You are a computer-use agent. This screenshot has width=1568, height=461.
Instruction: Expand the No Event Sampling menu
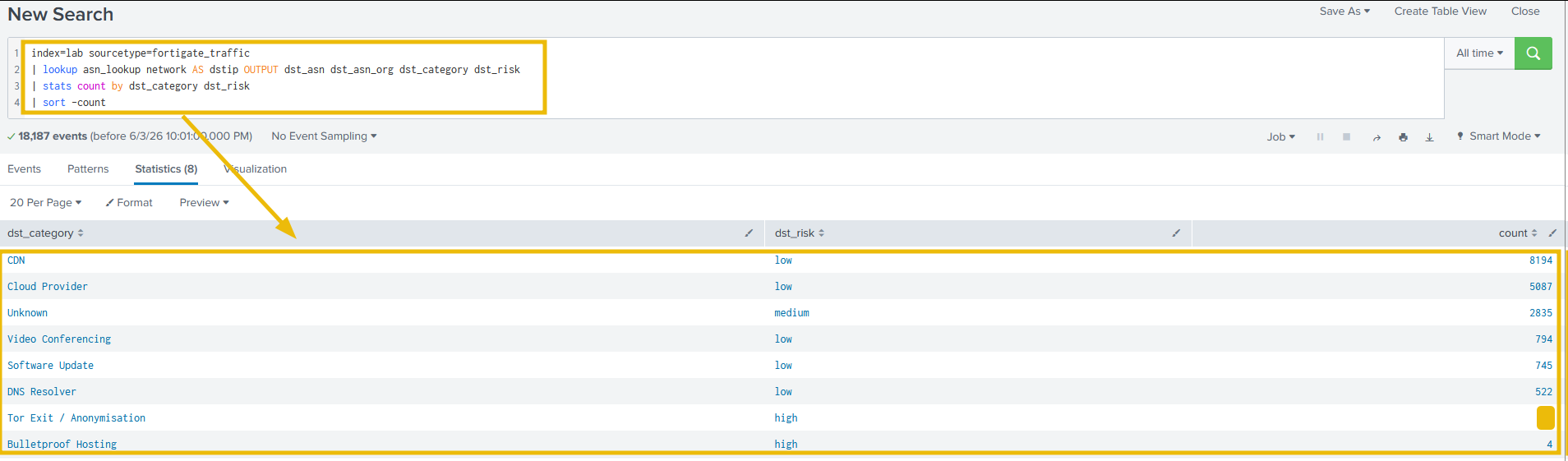click(324, 136)
